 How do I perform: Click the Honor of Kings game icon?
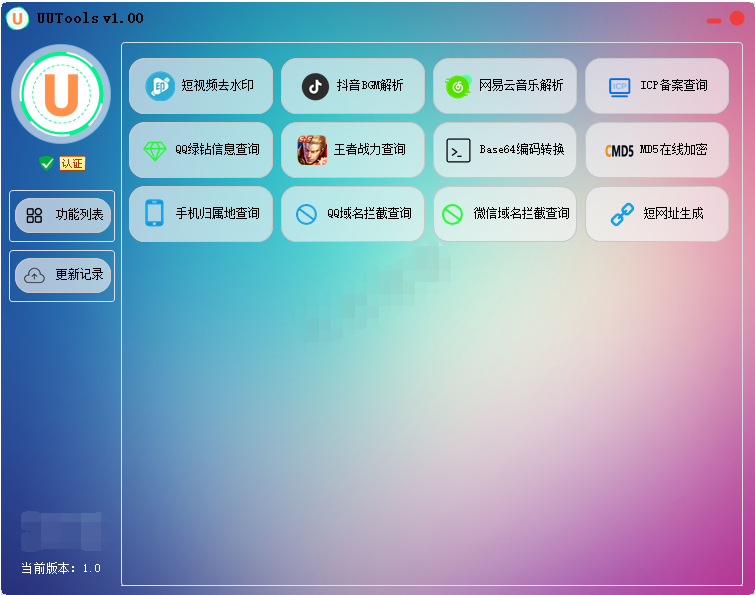(x=312, y=150)
